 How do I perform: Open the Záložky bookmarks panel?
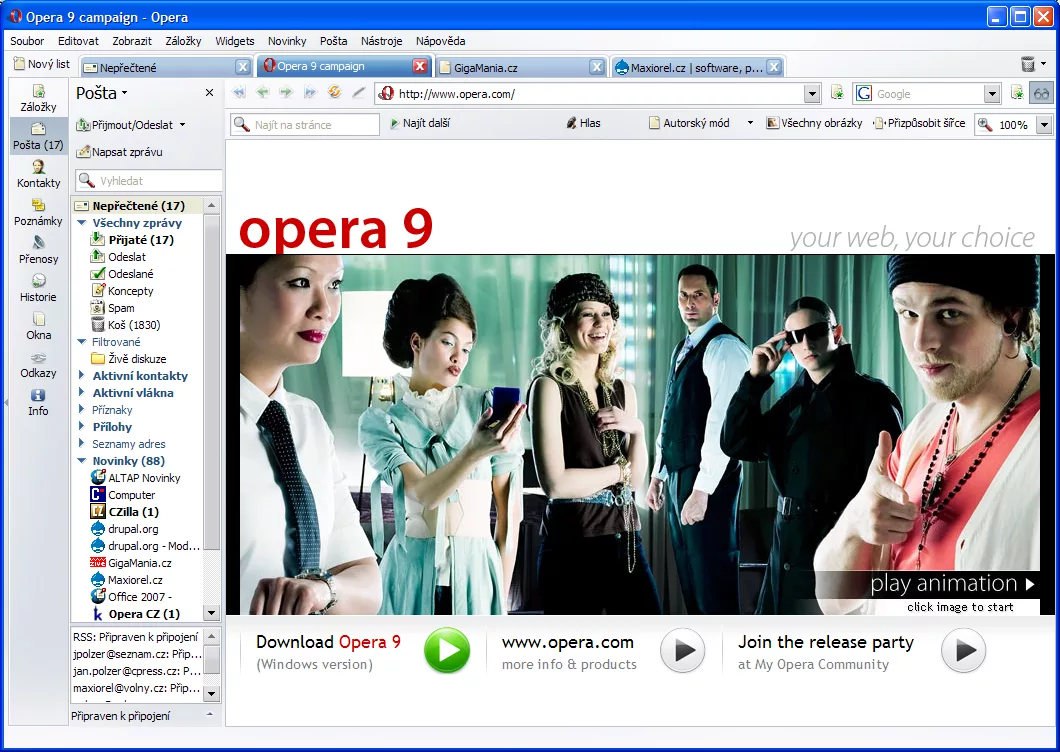point(39,98)
